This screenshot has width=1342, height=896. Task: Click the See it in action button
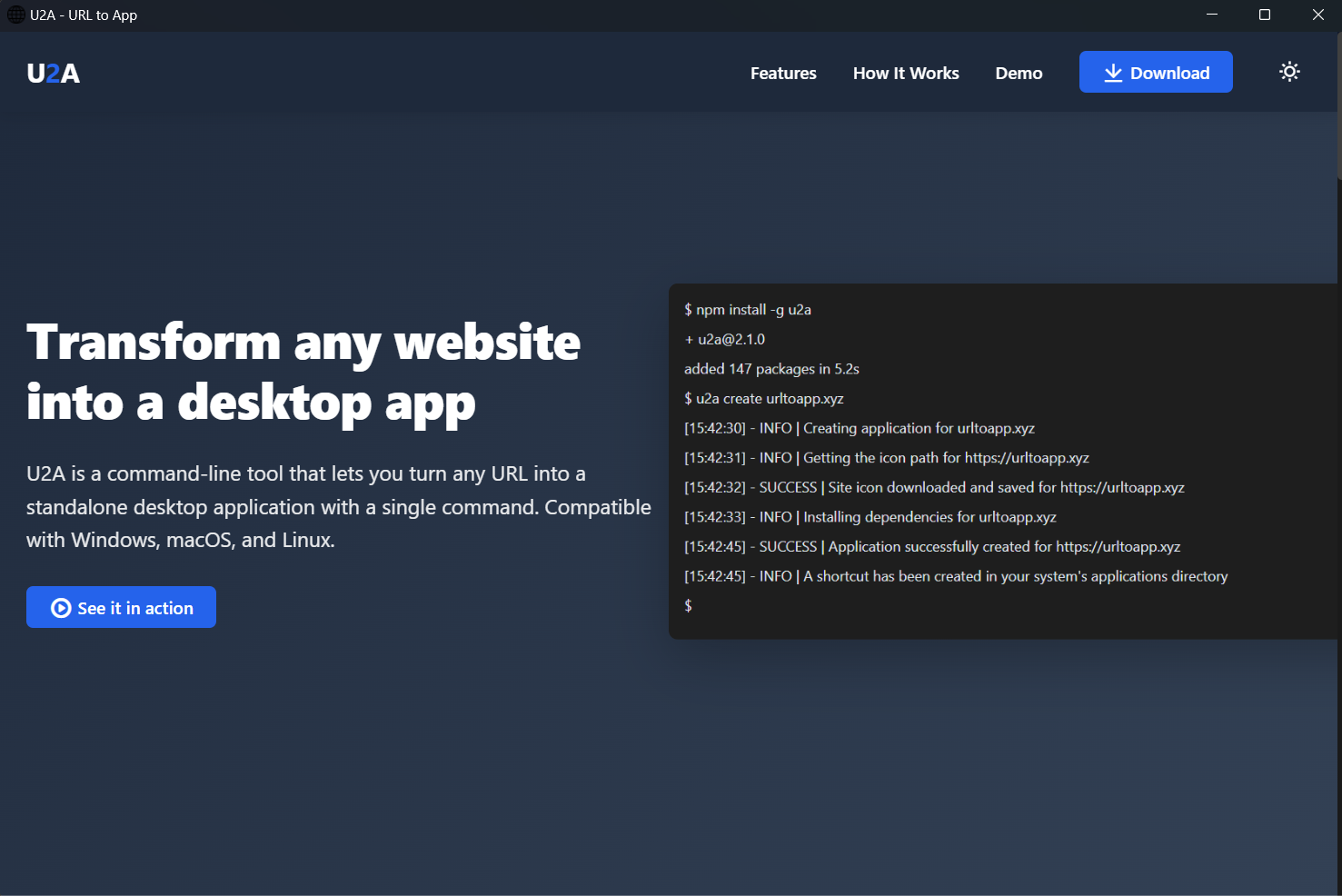point(121,607)
